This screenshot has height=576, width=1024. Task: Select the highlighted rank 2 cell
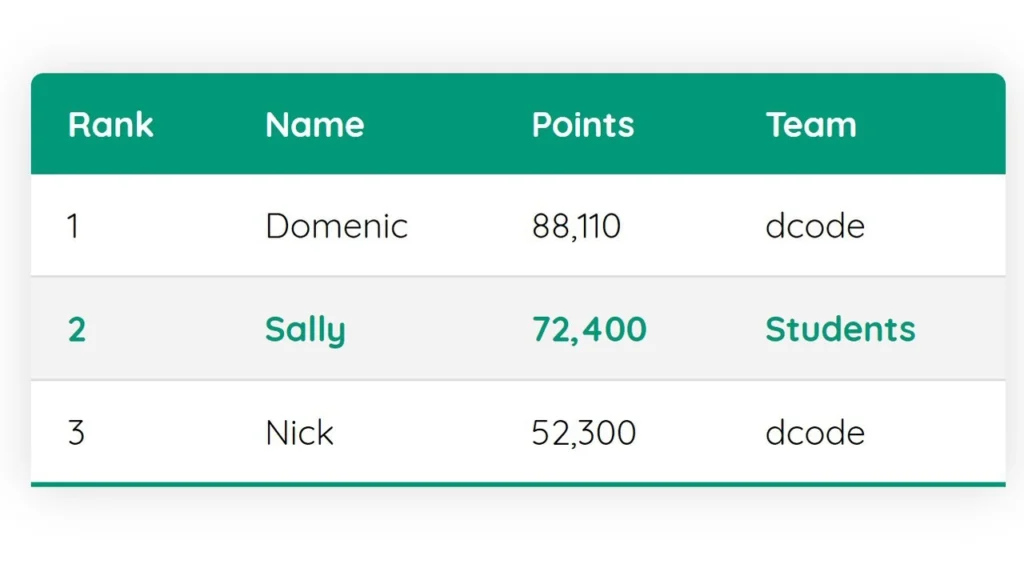pos(77,329)
